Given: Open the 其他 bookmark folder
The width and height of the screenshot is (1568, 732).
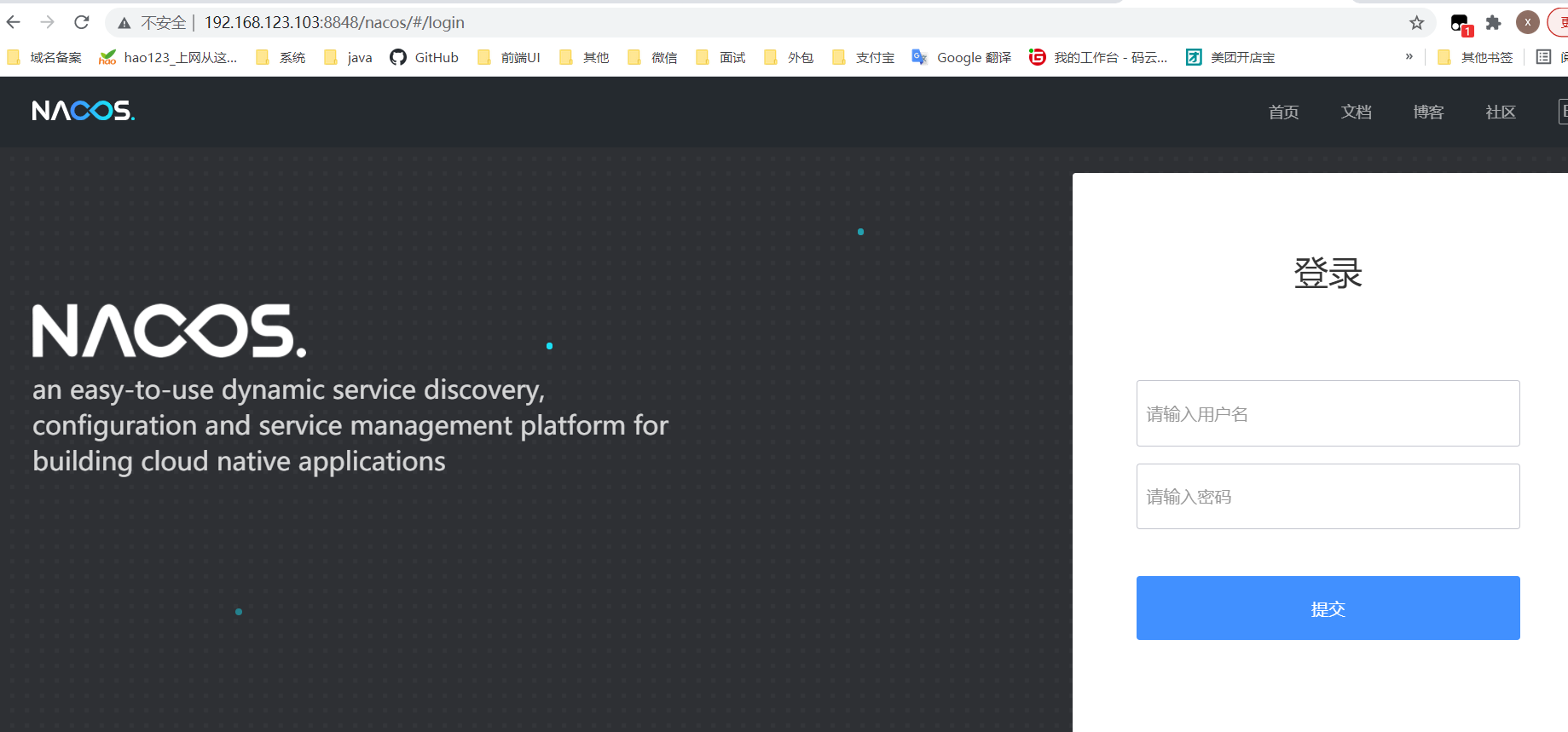Looking at the screenshot, I should pyautogui.click(x=584, y=57).
